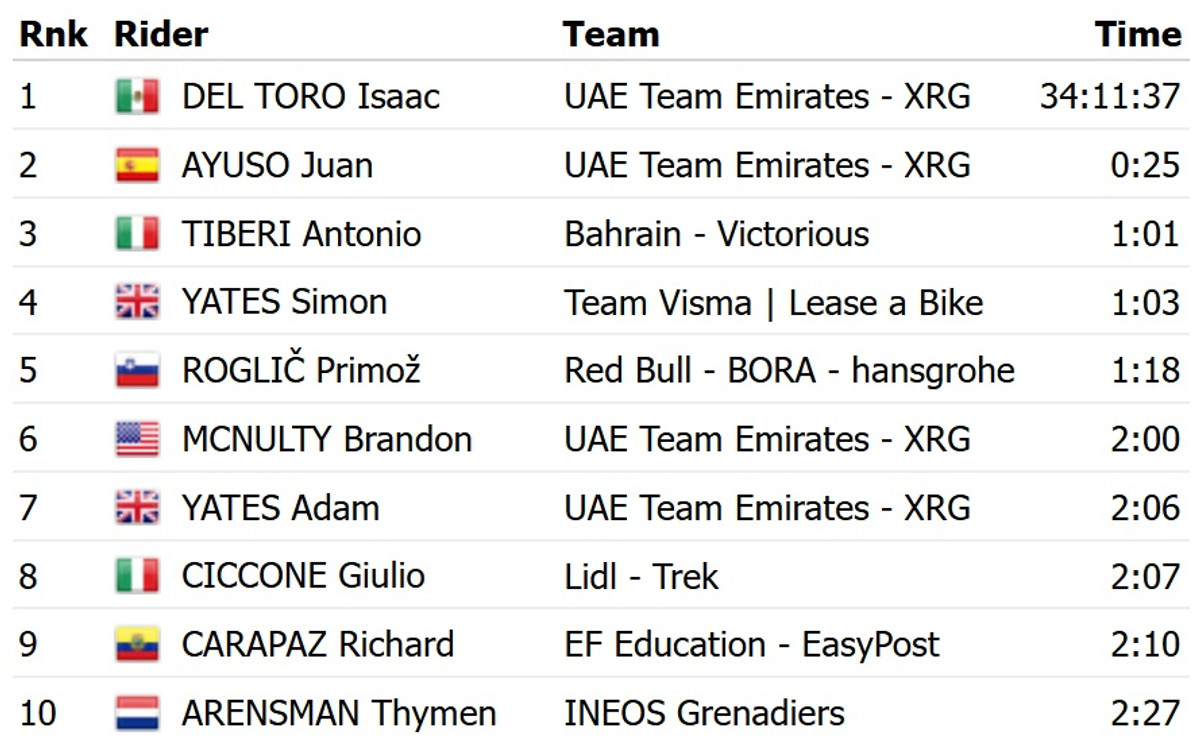
Task: Click the Italian flag beside Tiberi
Action: click(137, 234)
